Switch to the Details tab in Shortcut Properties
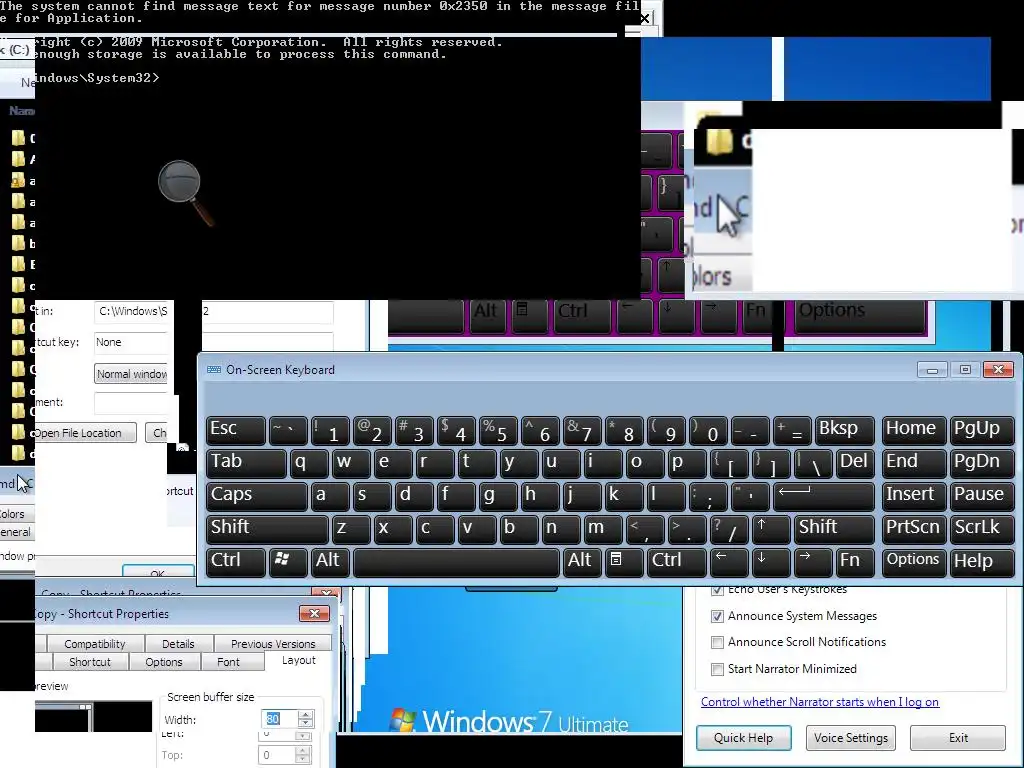This screenshot has height=768, width=1024. tap(178, 644)
